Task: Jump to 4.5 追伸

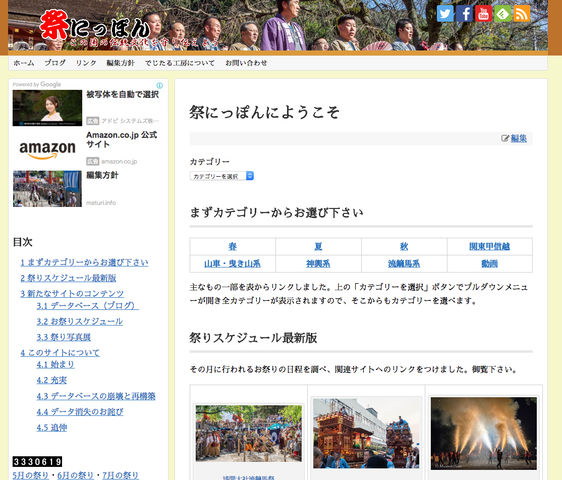Action: [52, 428]
